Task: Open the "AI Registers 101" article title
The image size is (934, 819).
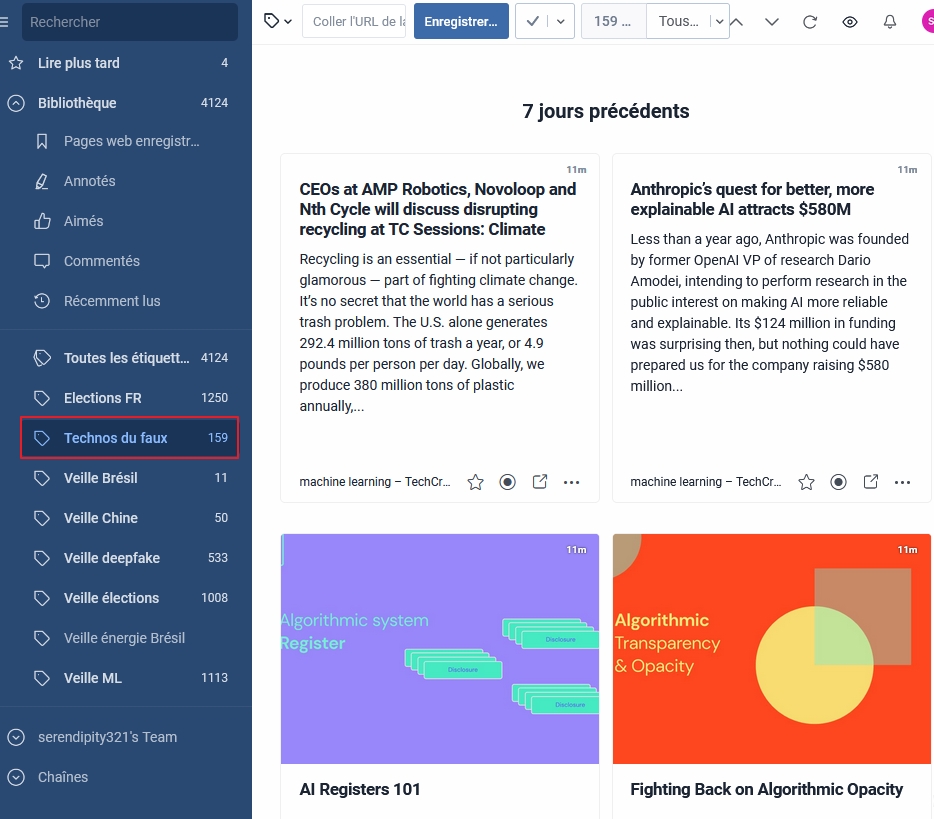Action: pos(360,789)
